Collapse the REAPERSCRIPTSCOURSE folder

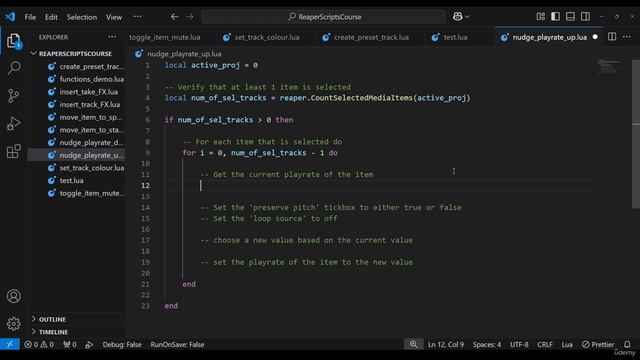coord(76,53)
